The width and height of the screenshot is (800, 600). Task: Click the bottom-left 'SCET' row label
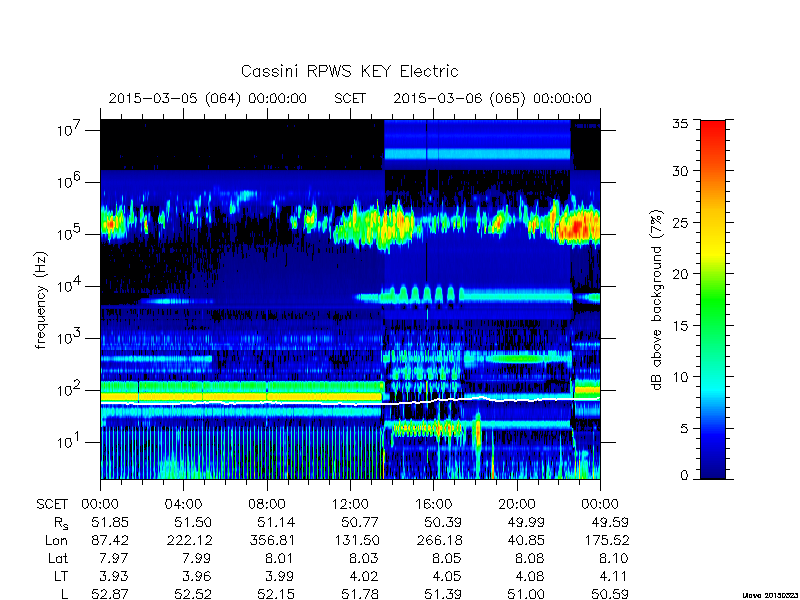tap(52, 504)
